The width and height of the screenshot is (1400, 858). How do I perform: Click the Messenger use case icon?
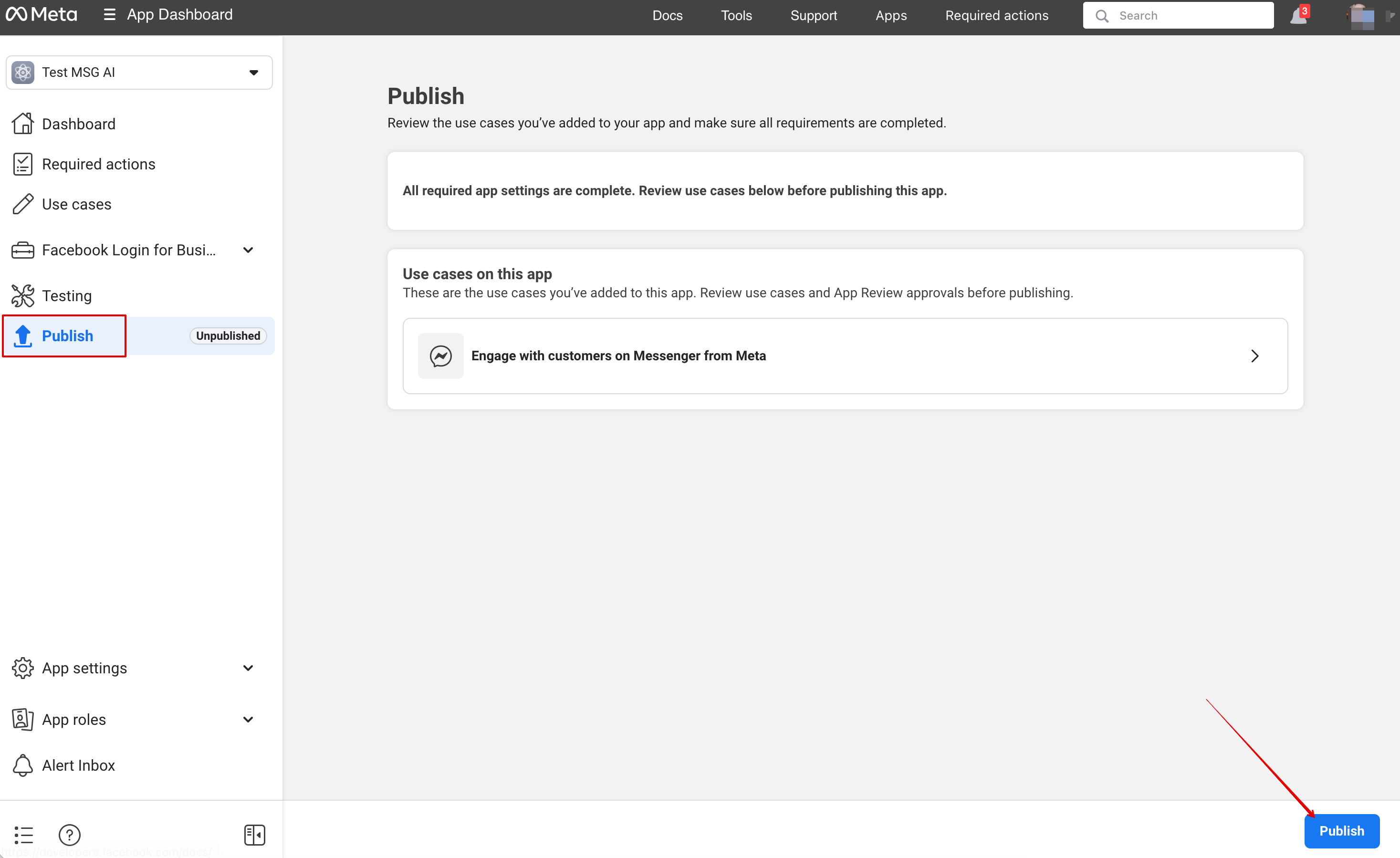pyautogui.click(x=440, y=356)
